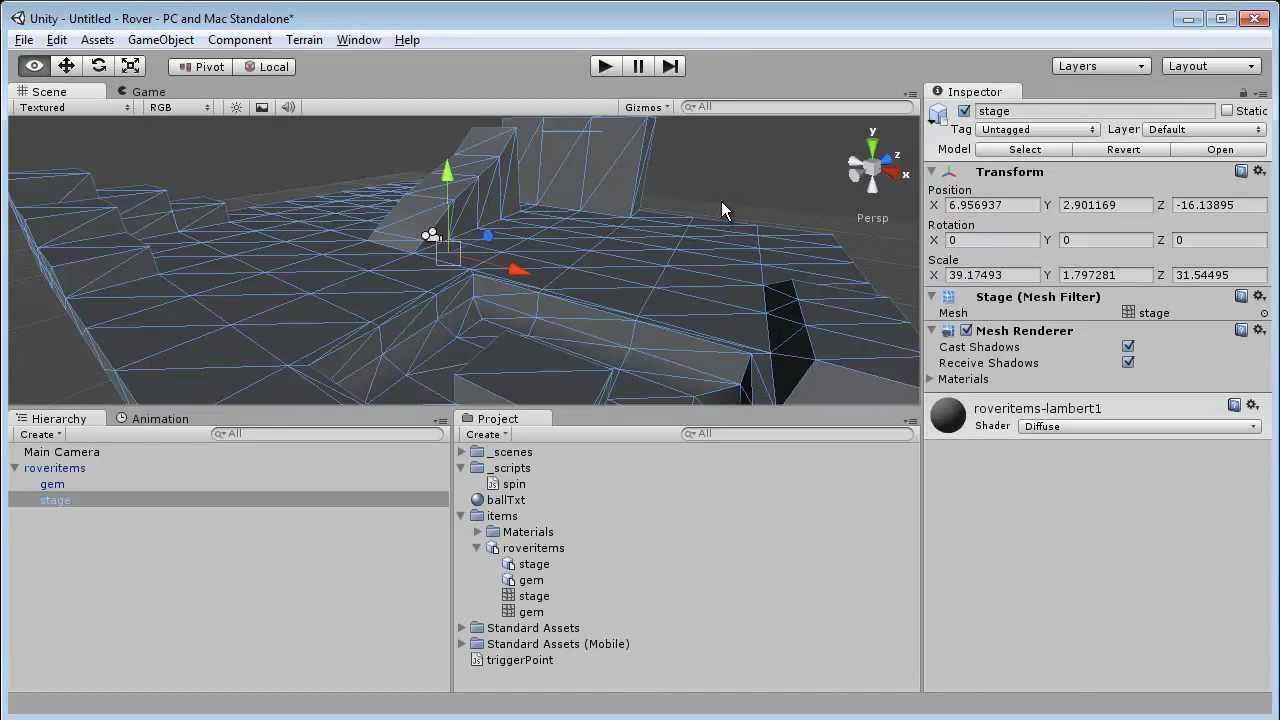This screenshot has height=720, width=1280.
Task: Select the Rotate tool
Action: [98, 66]
